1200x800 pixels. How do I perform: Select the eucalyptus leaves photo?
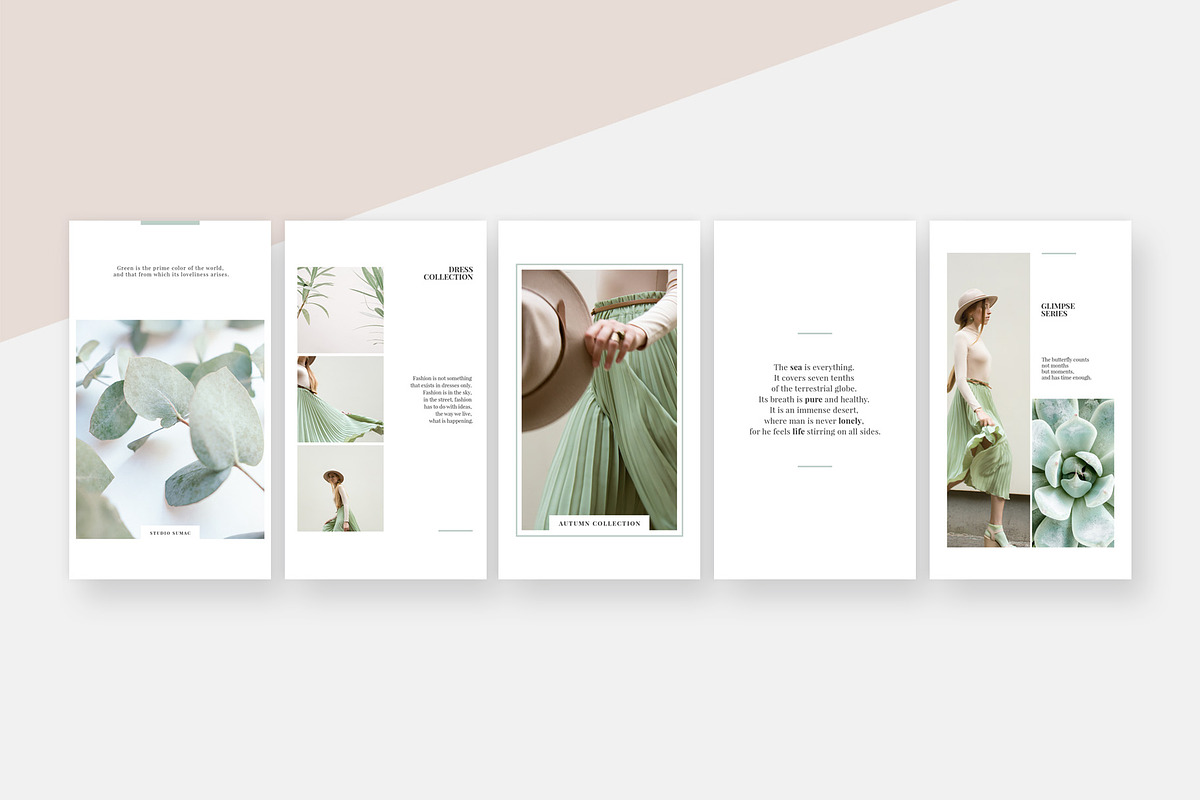point(170,429)
